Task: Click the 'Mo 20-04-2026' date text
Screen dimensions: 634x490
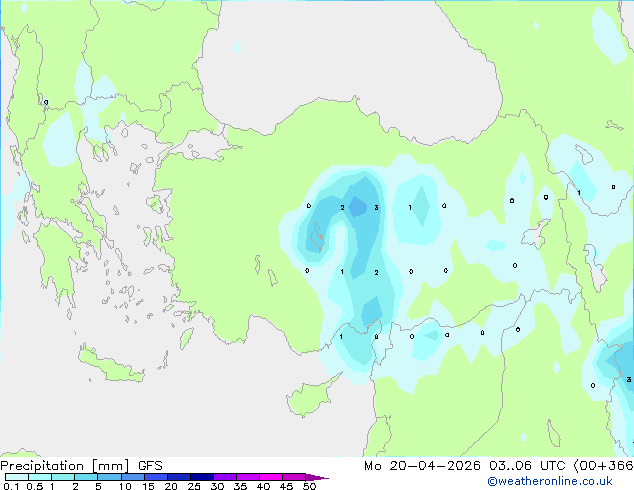Action: click(x=422, y=466)
